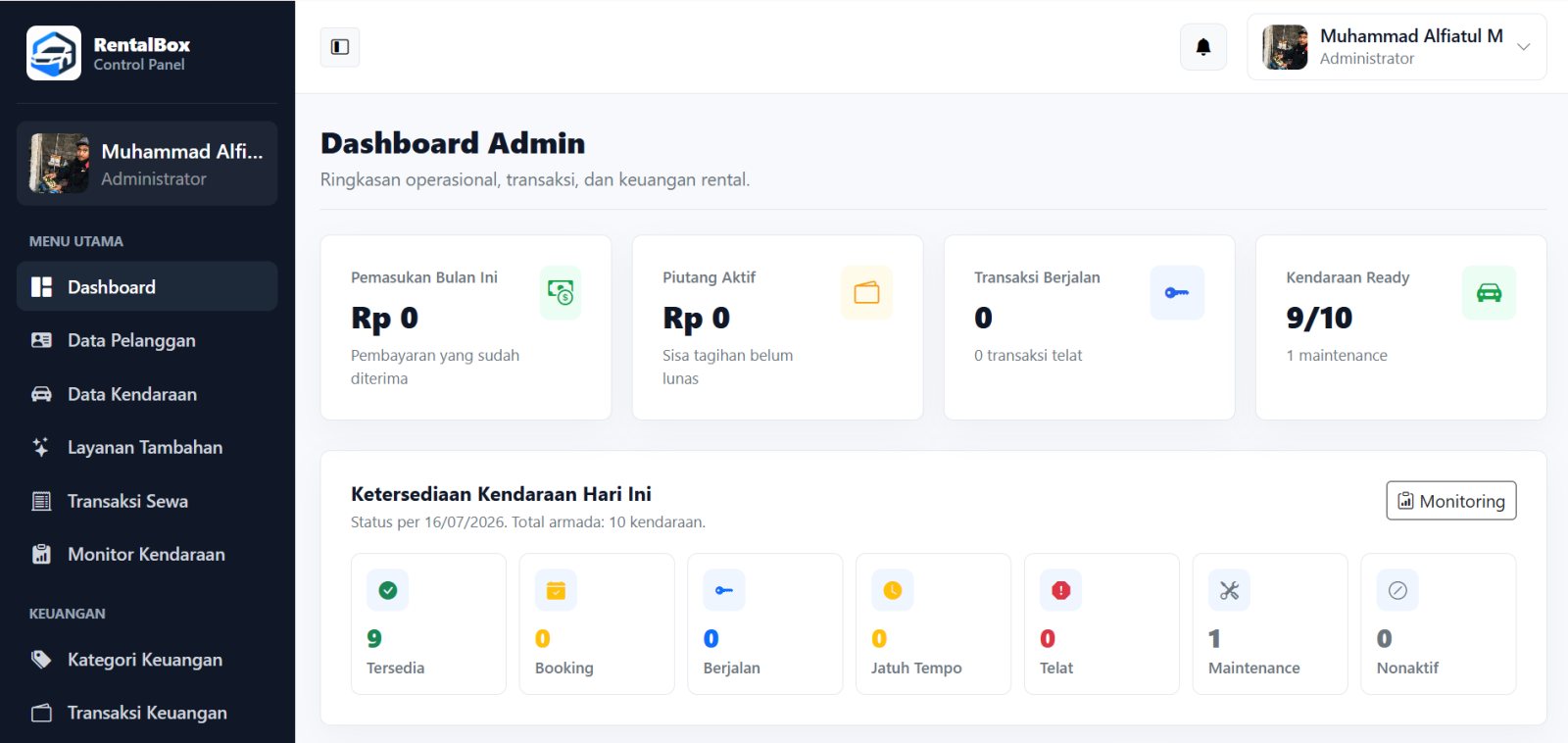Image resolution: width=1568 pixels, height=743 pixels.
Task: Click the Kendaraan Ready car icon
Action: [1489, 292]
